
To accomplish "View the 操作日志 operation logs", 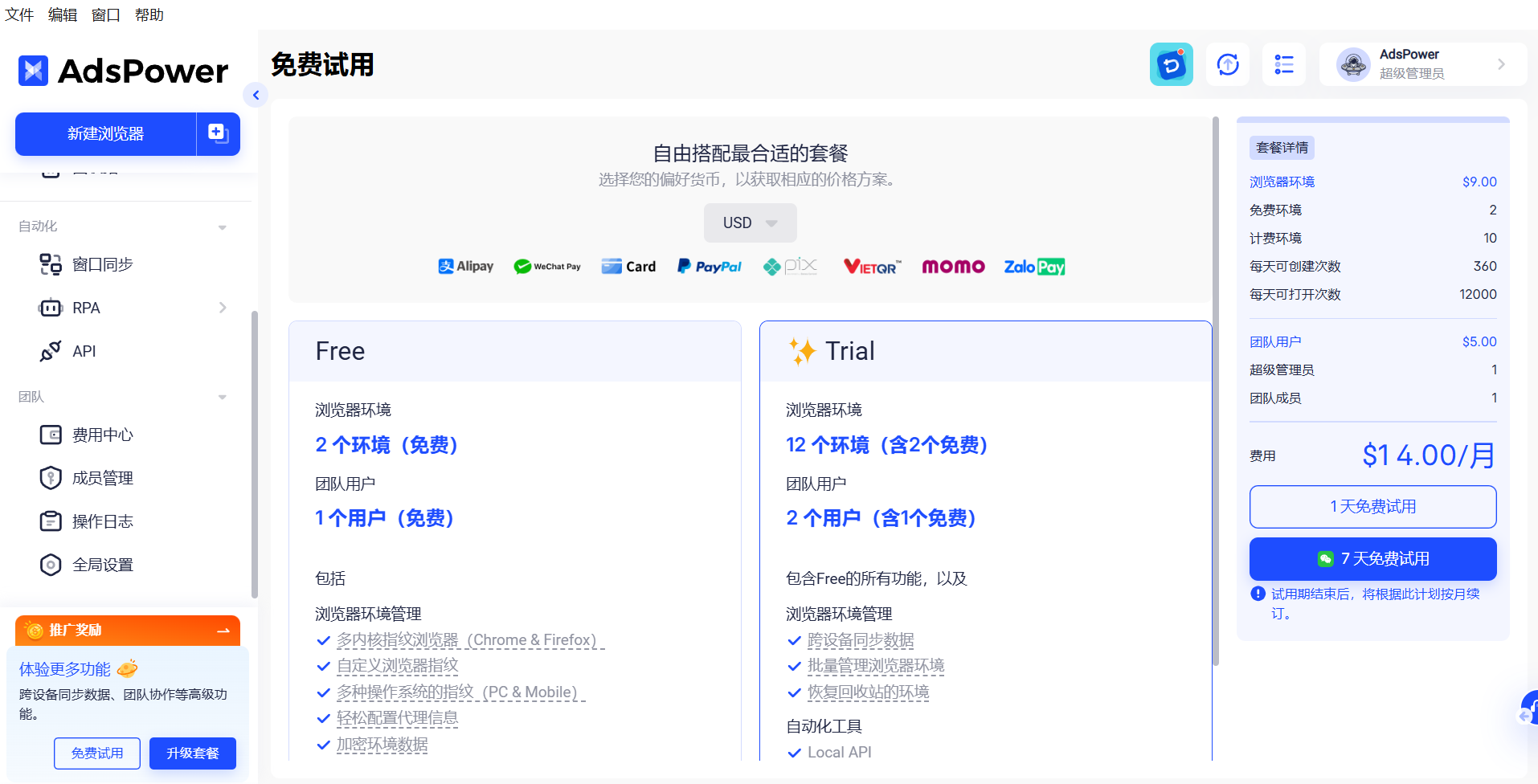I will click(50, 521).
